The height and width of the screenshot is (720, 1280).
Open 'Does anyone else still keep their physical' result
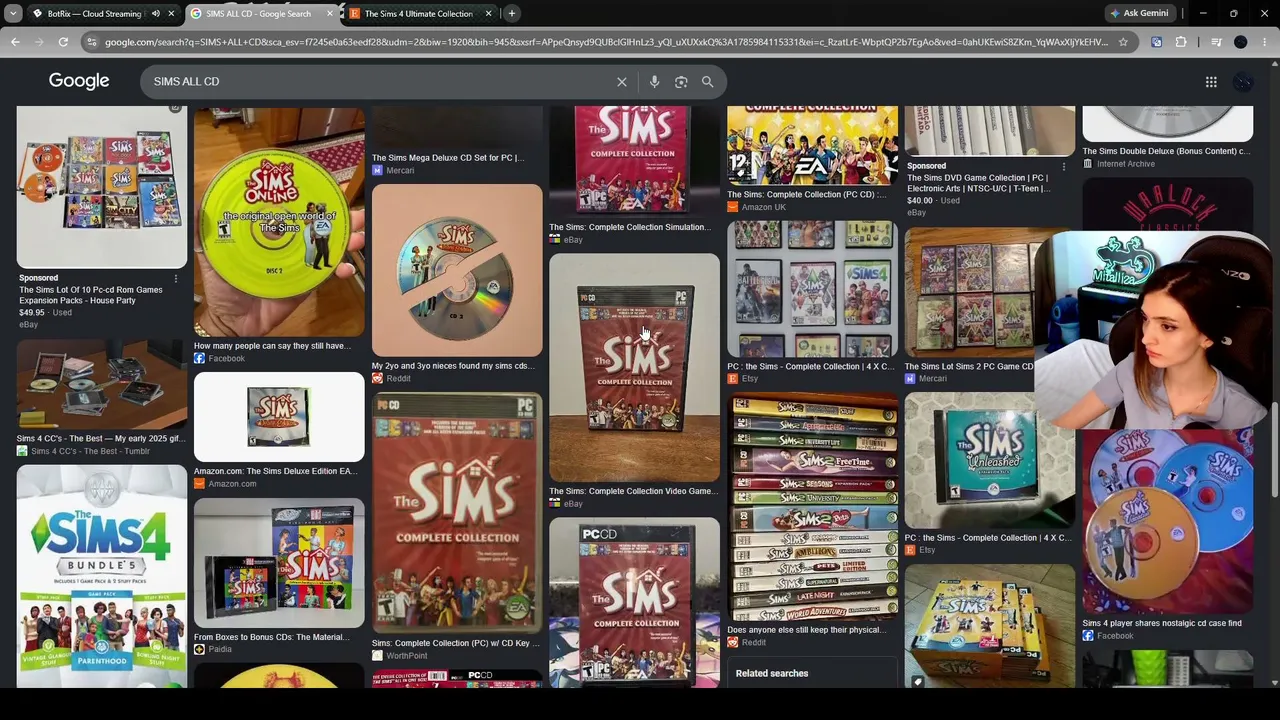click(x=806, y=630)
